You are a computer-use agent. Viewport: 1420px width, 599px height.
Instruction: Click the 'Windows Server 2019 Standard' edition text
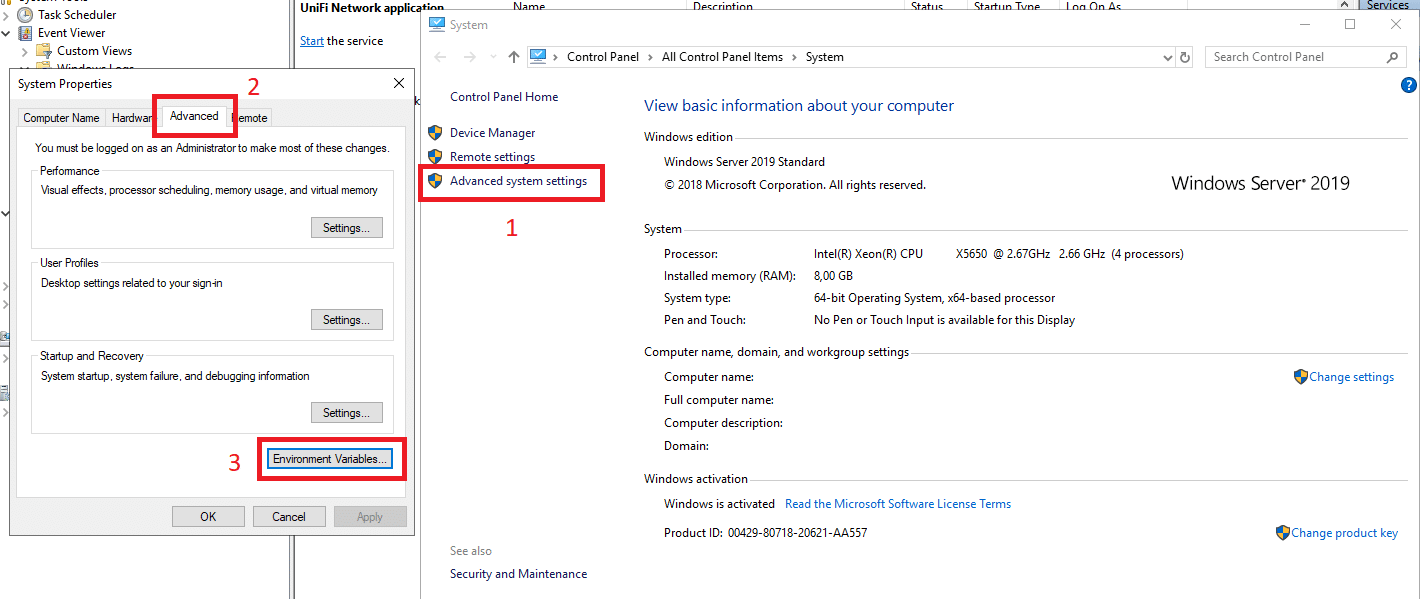744,162
